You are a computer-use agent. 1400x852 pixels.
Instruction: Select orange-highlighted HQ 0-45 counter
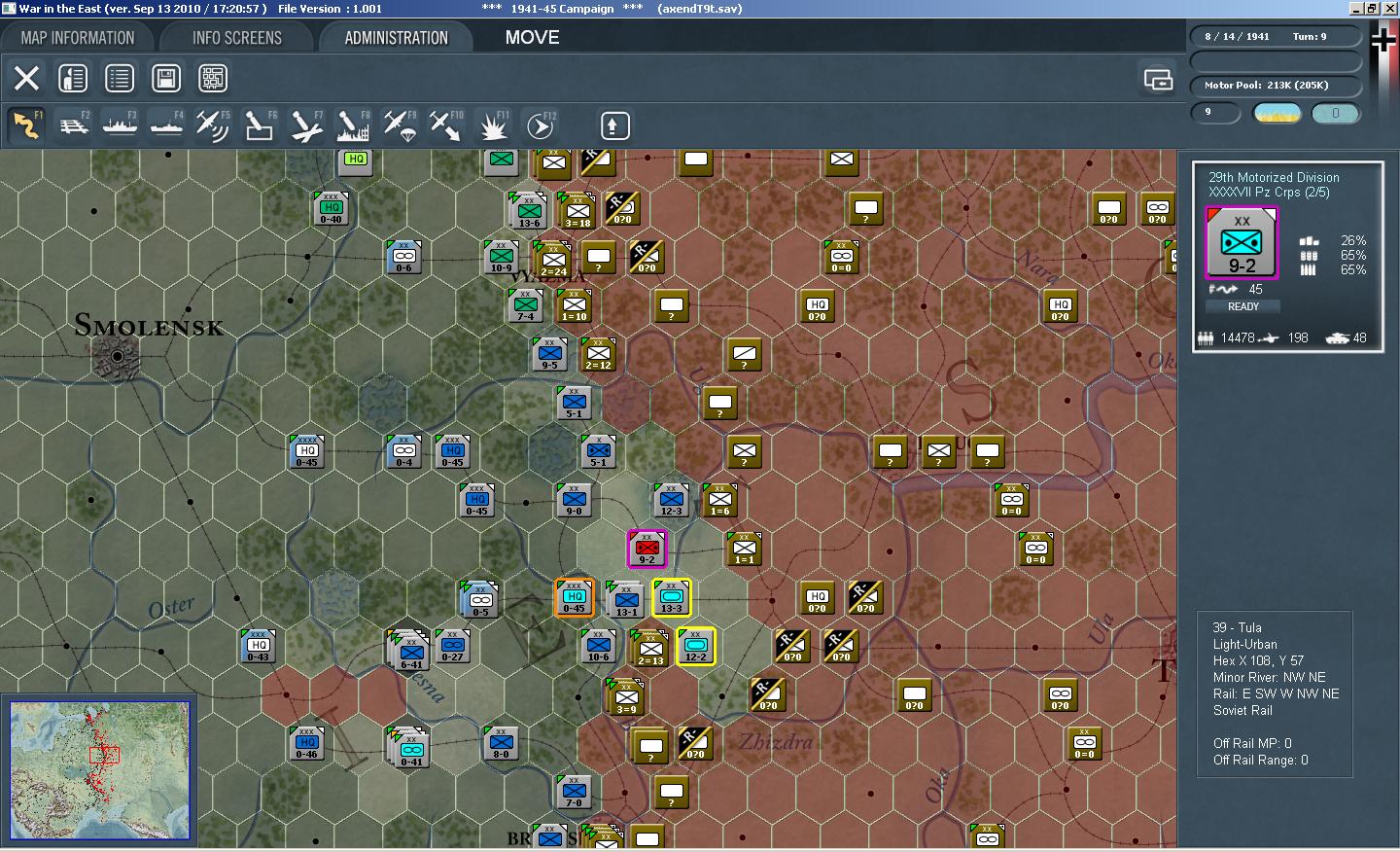pyautogui.click(x=574, y=597)
